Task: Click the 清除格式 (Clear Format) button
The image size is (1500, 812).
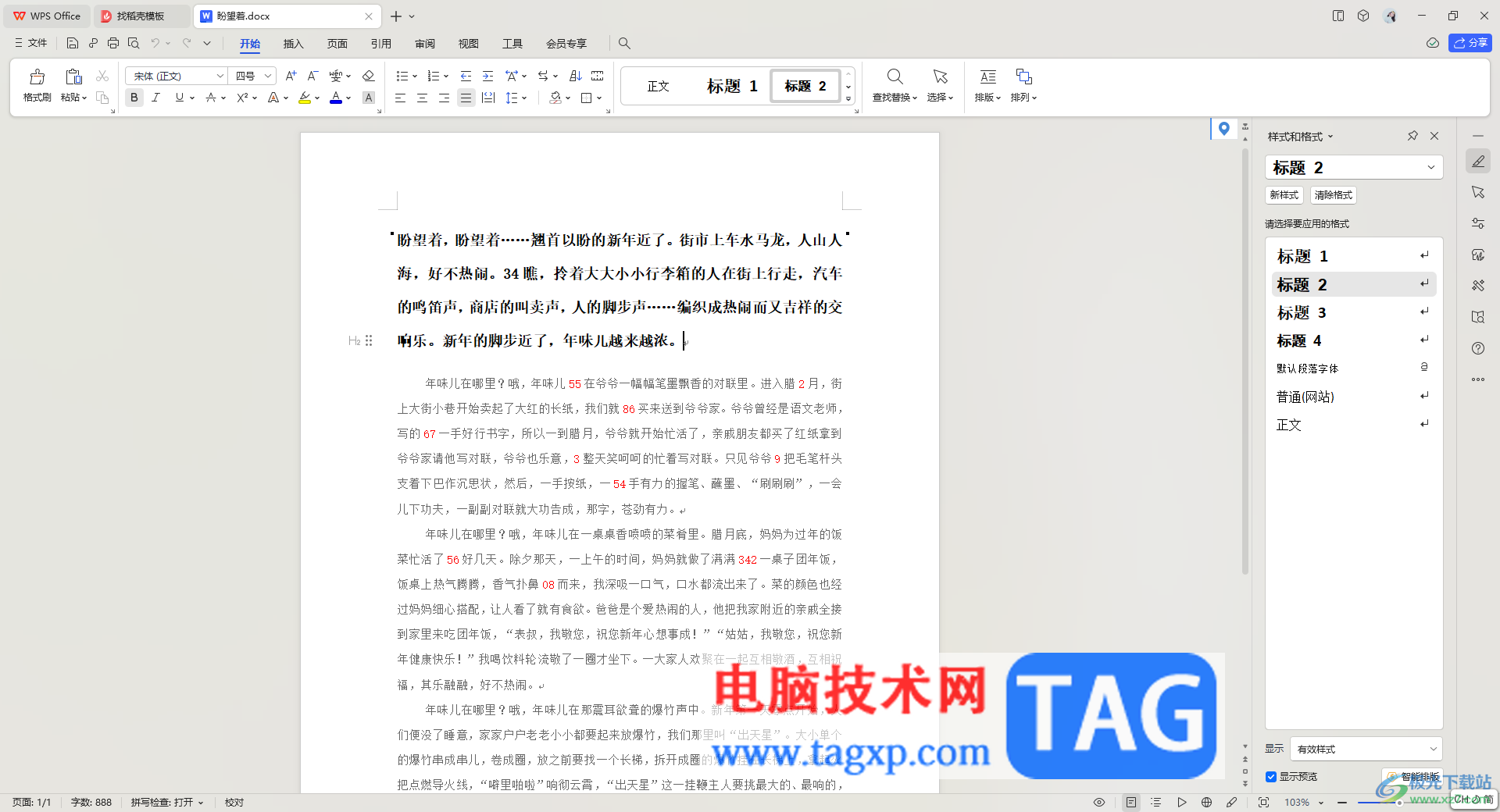Action: click(x=1333, y=195)
